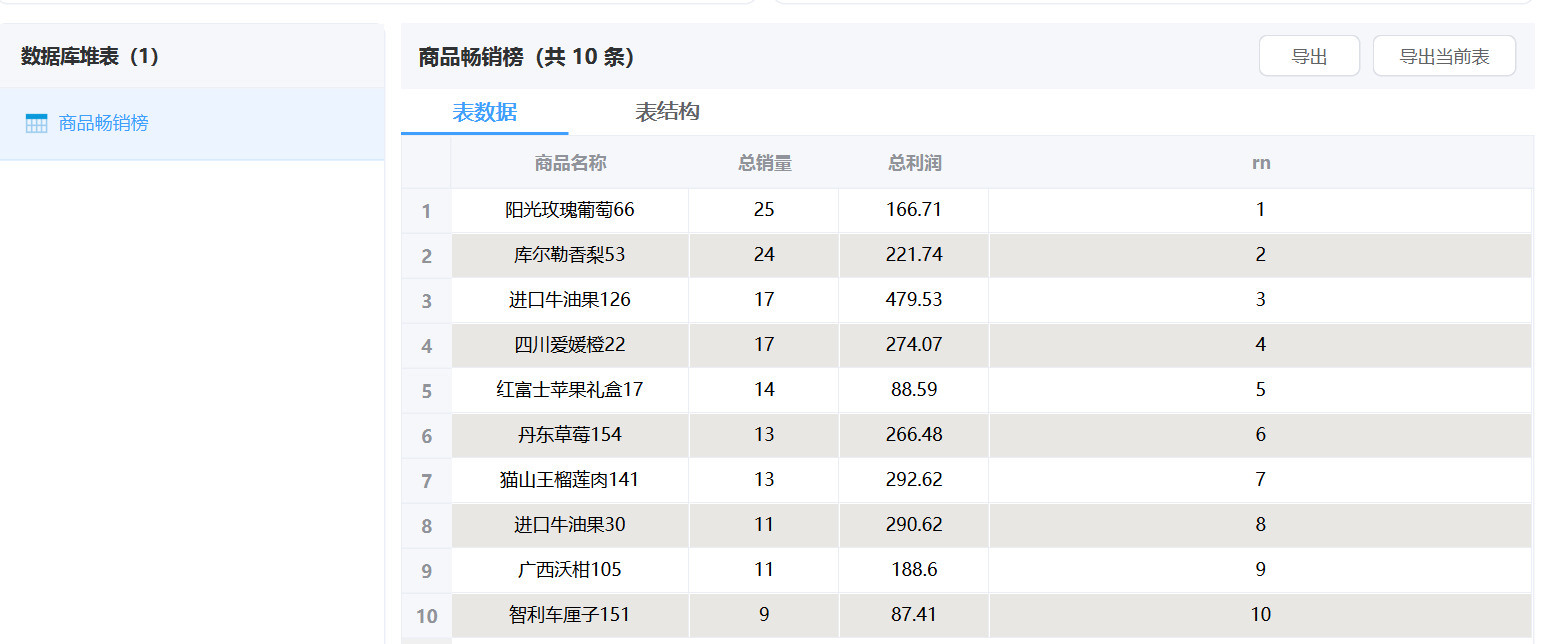Select the profit cell 274.07

coord(914,345)
